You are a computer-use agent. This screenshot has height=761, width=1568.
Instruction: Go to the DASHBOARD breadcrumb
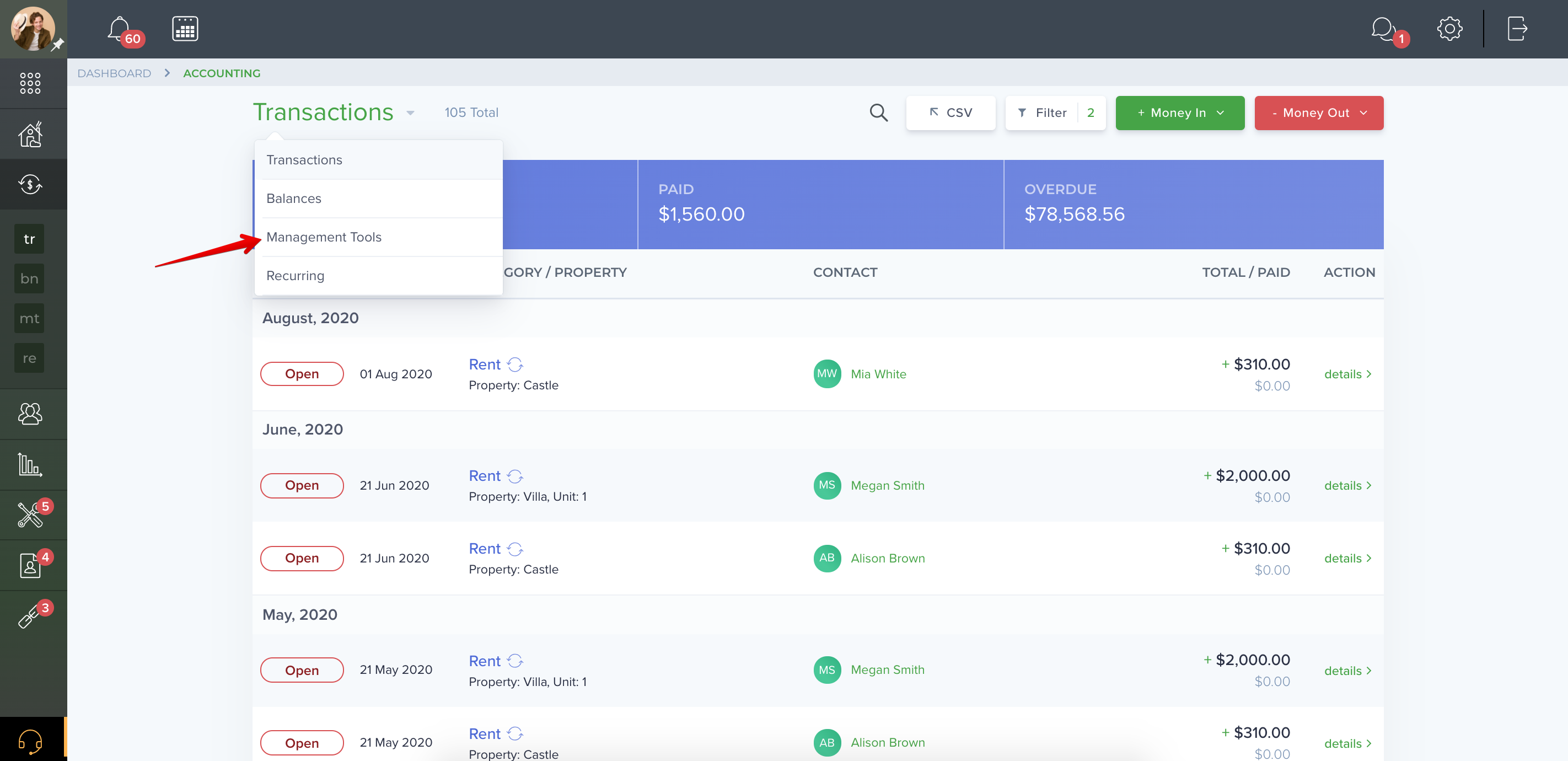(114, 73)
